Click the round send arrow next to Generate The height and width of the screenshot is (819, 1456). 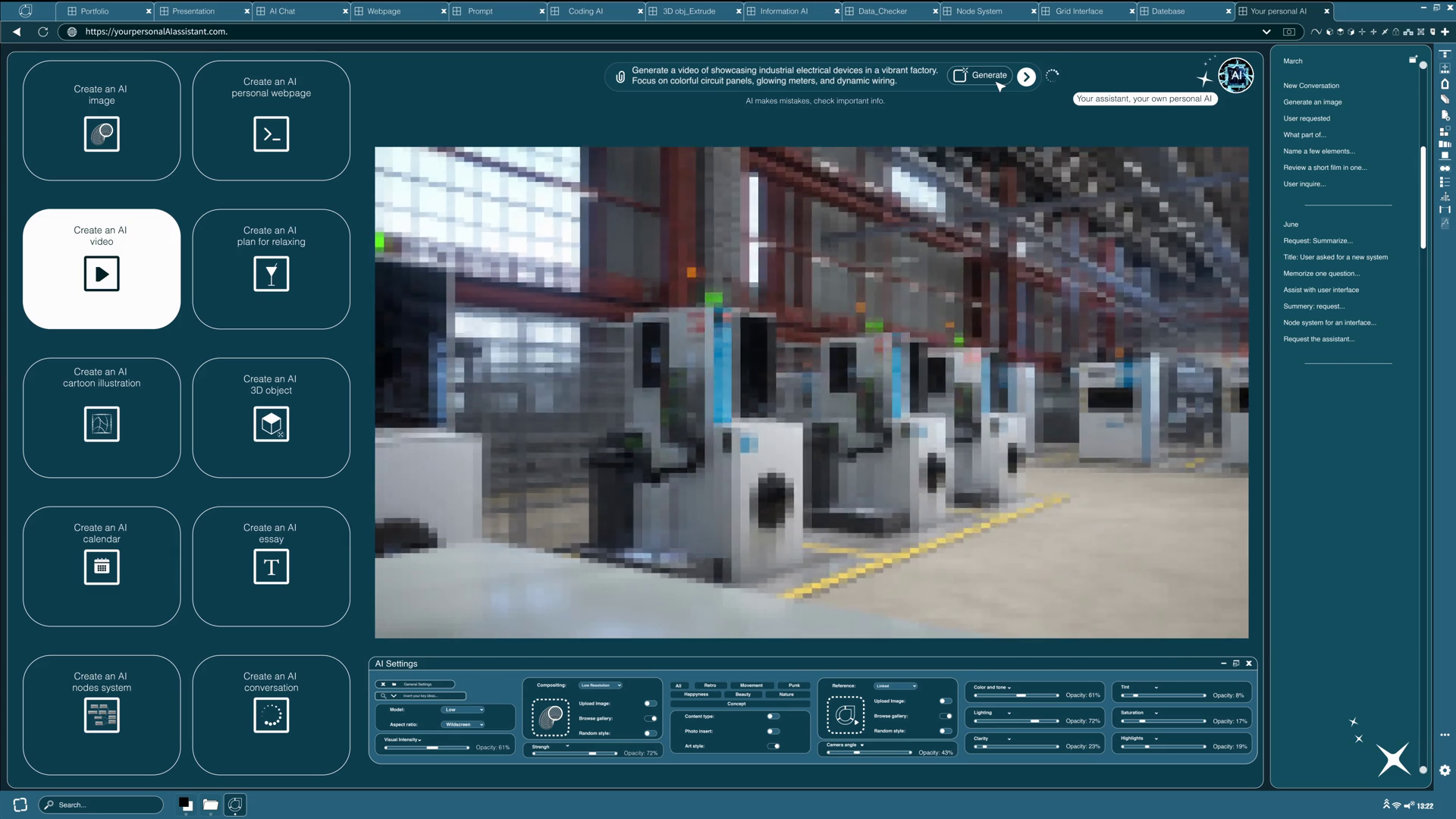(x=1026, y=77)
